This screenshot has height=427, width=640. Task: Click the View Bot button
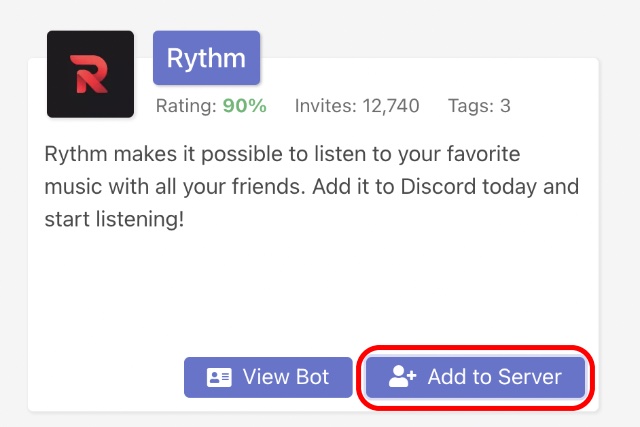[x=268, y=377]
